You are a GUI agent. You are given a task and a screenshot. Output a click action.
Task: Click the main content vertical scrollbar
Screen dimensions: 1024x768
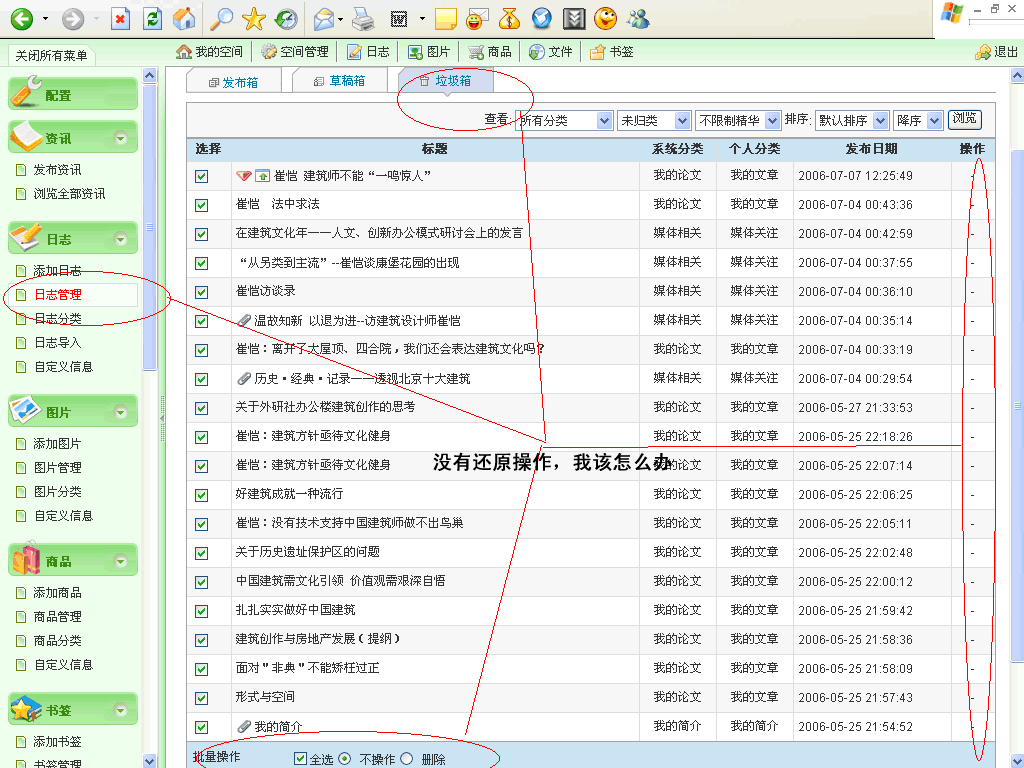[x=1016, y=400]
